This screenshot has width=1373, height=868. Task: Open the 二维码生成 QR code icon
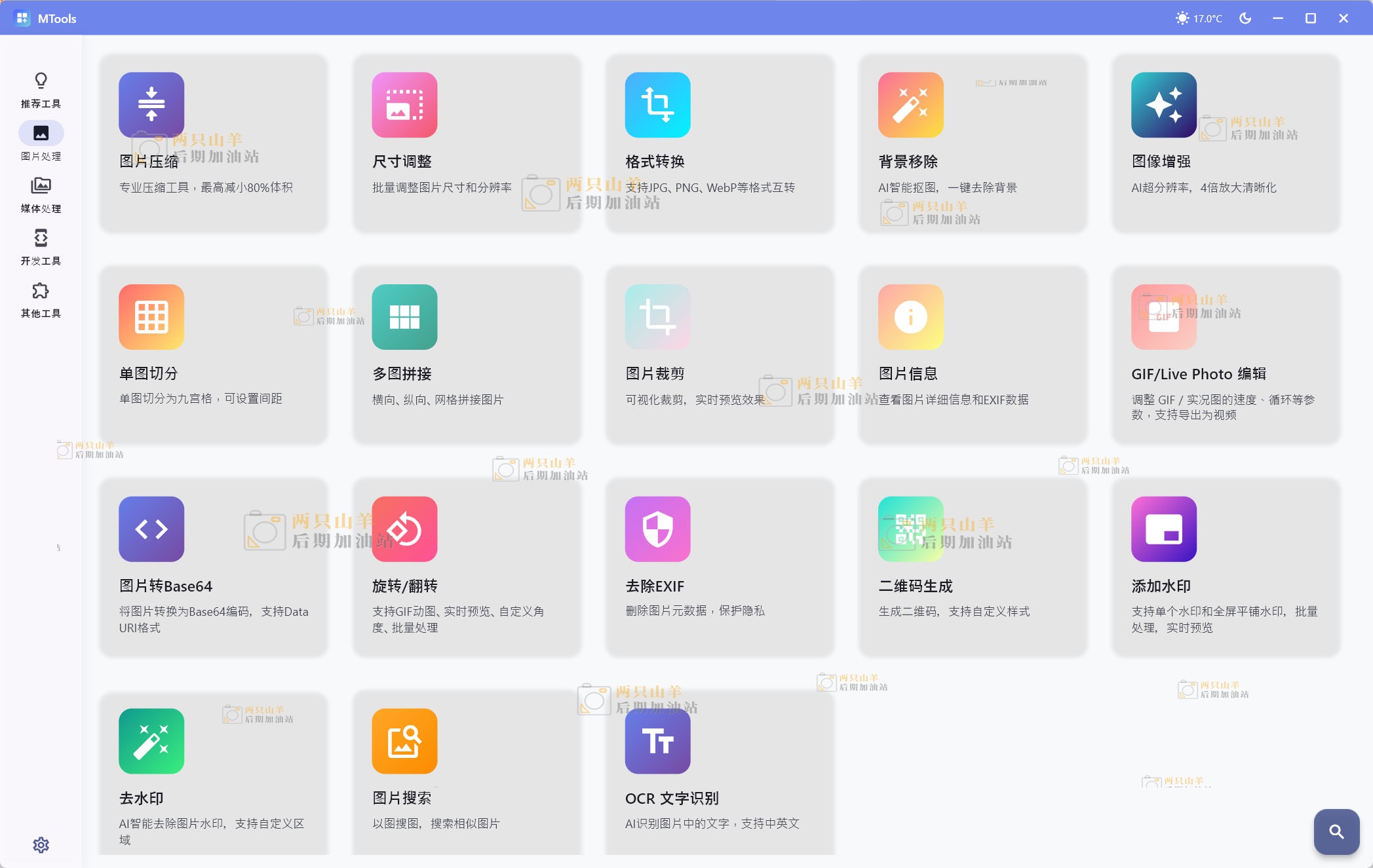pyautogui.click(x=910, y=529)
